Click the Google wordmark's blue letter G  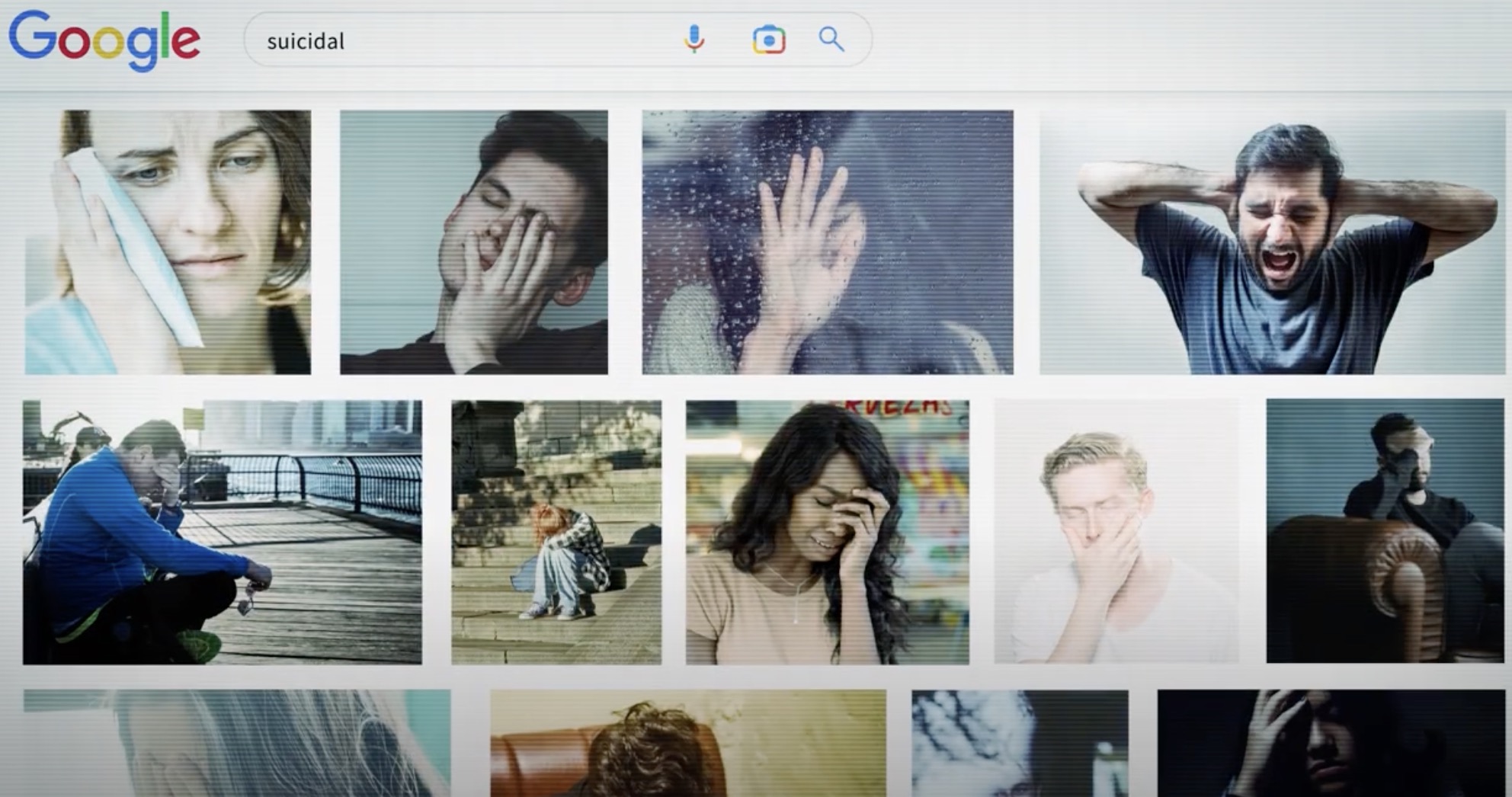(32, 35)
